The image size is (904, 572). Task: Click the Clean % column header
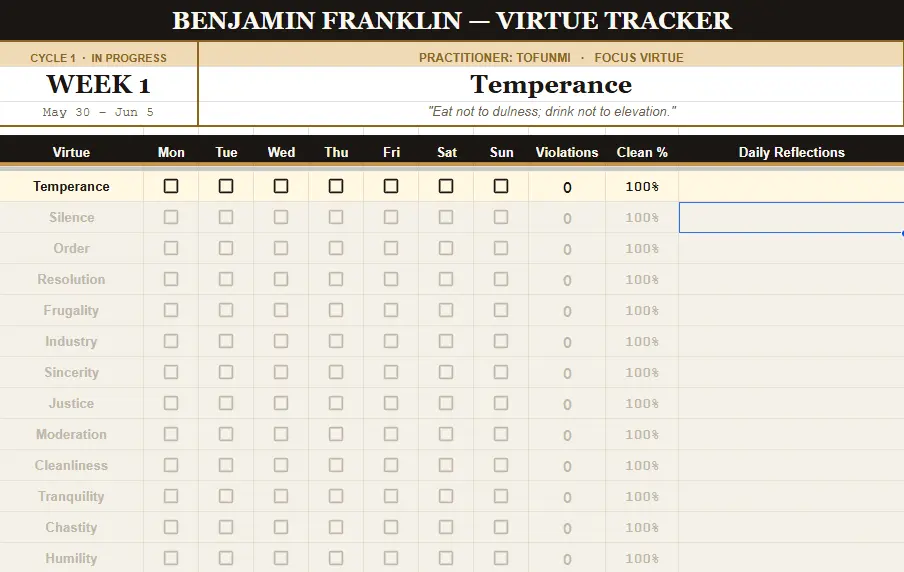tap(642, 152)
